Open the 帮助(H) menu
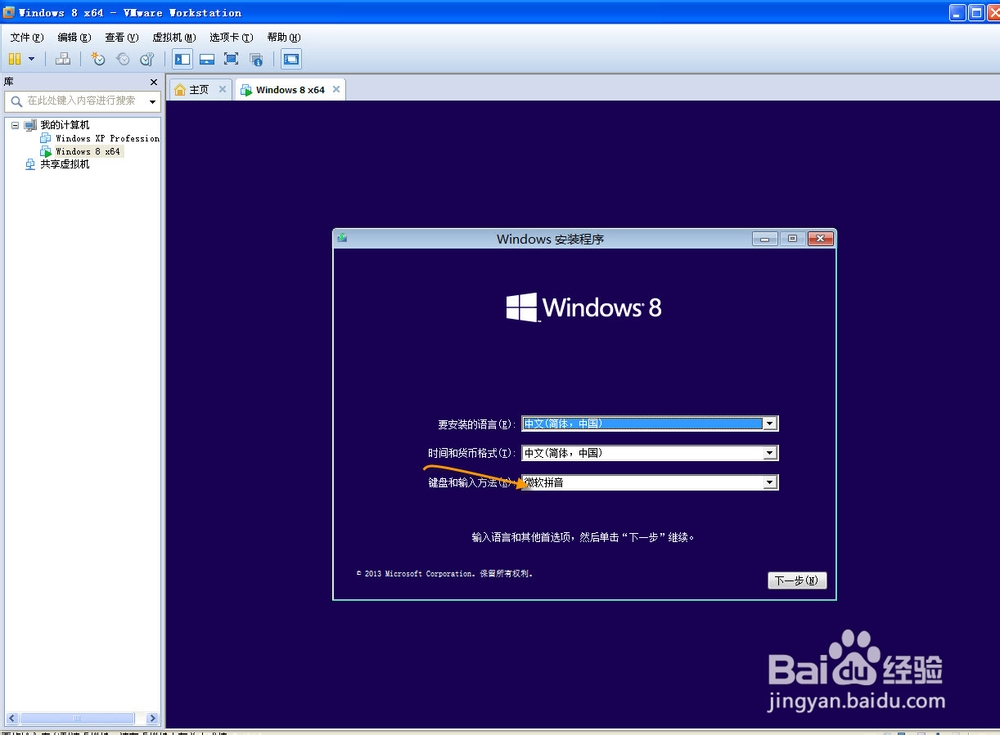Viewport: 1000px width, 735px height. tap(283, 37)
